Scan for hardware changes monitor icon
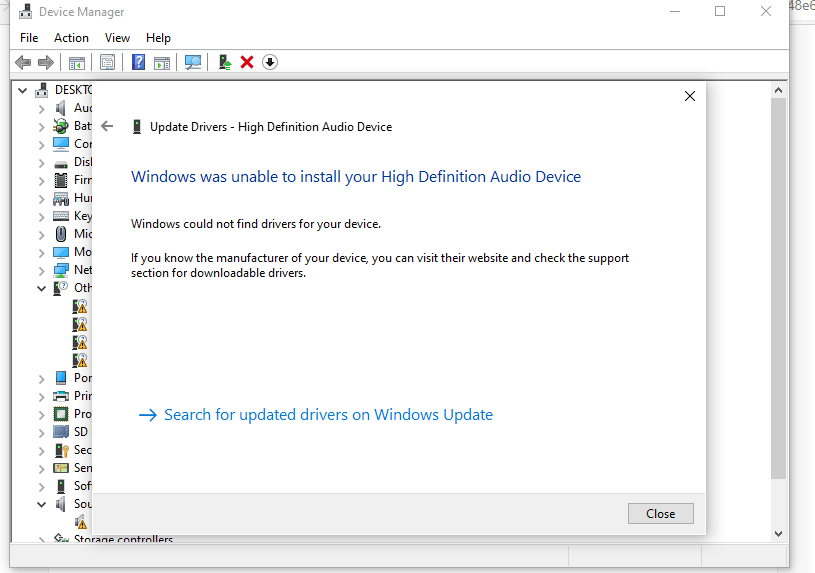This screenshot has height=573, width=815. click(x=193, y=62)
